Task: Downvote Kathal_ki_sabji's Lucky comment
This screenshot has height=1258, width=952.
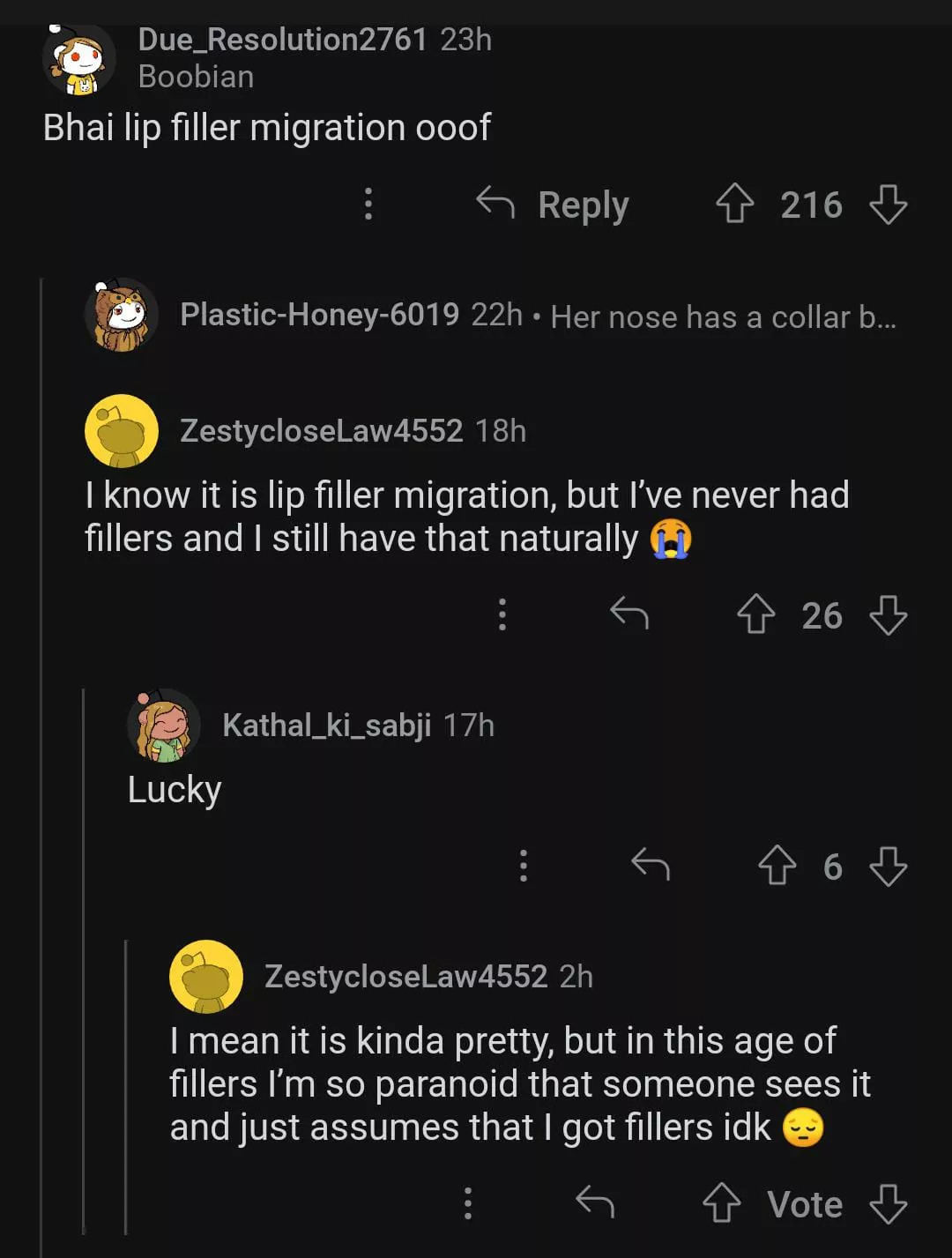Action: tap(888, 866)
